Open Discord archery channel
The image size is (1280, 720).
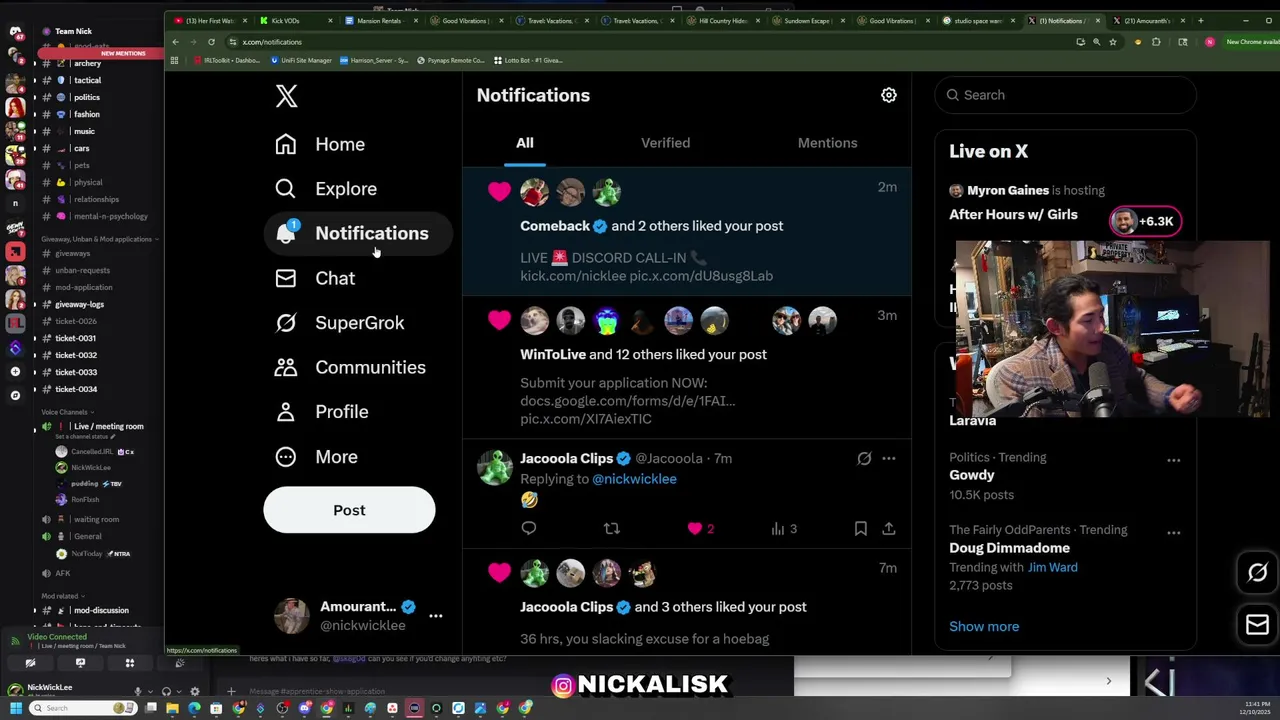(x=87, y=63)
